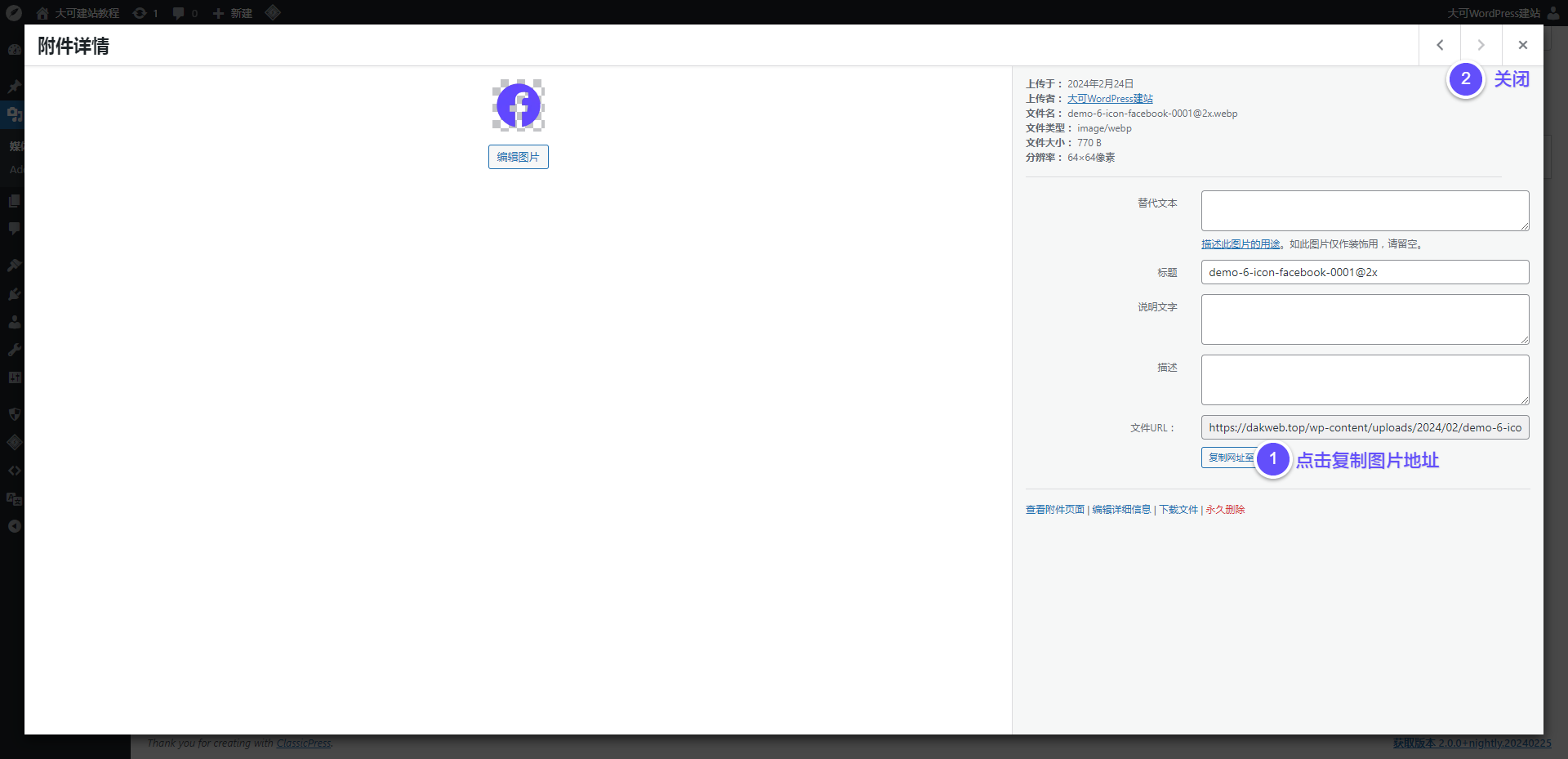
Task: Click the Tools wrench icon in the sidebar
Action: tap(14, 350)
